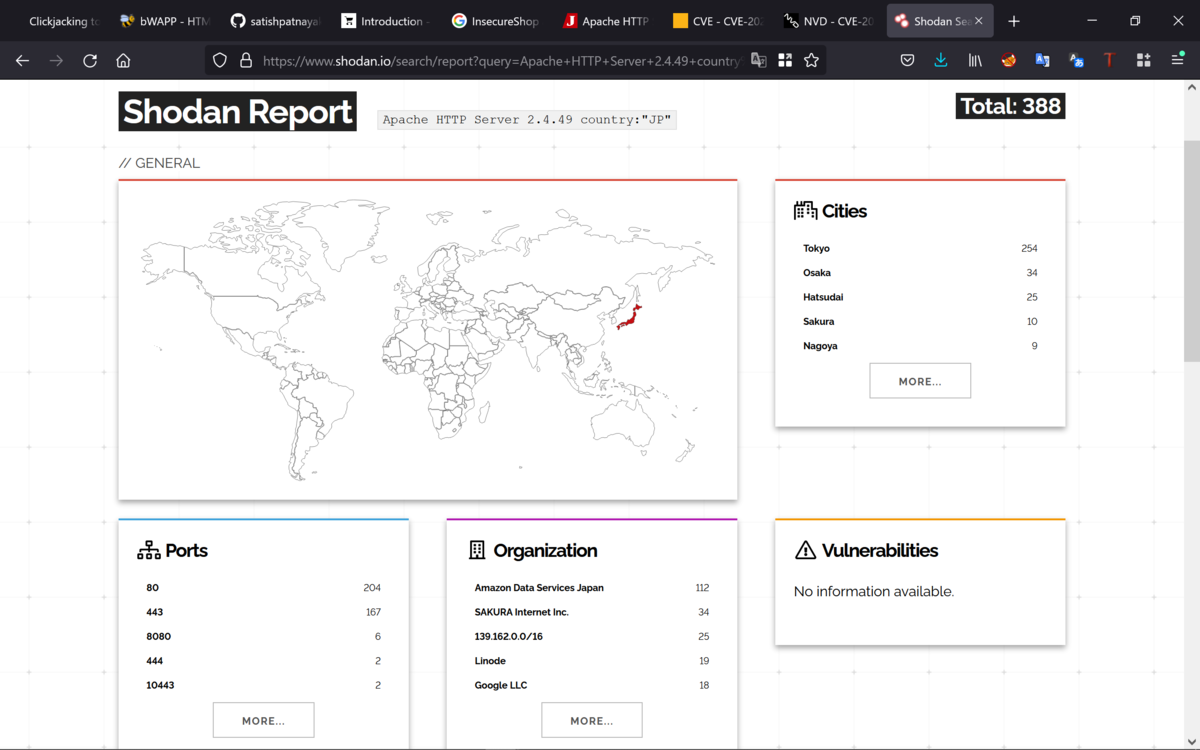The height and width of the screenshot is (750, 1200).
Task: Click the Cities building icon
Action: pyautogui.click(x=805, y=210)
